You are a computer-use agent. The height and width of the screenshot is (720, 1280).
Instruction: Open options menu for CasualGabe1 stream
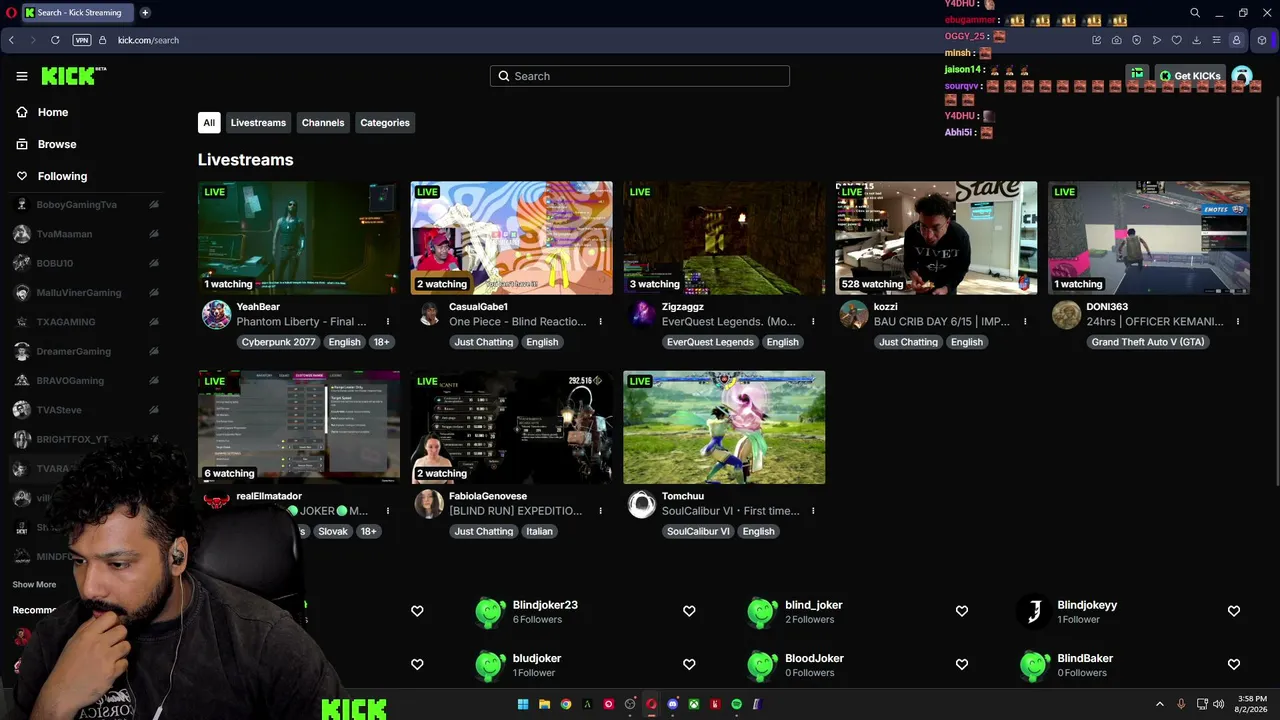click(600, 322)
